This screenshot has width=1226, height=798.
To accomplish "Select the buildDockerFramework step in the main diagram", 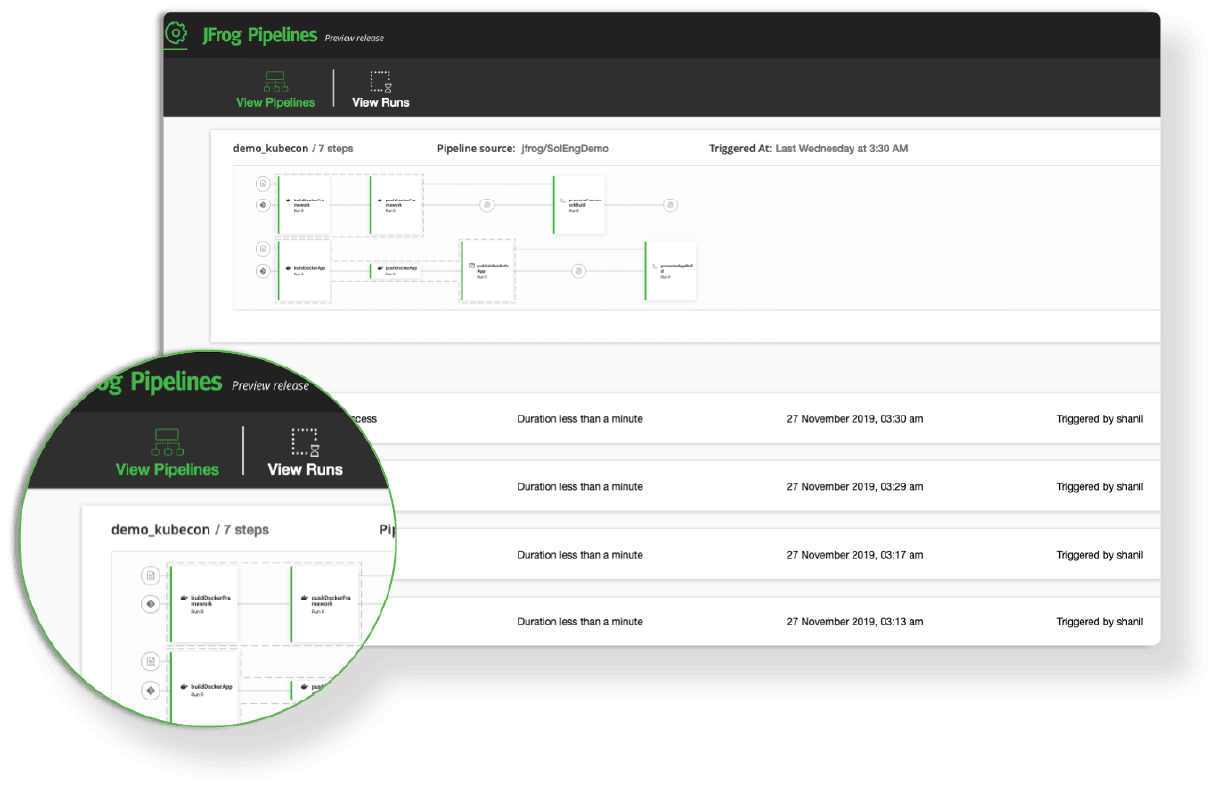I will [x=303, y=205].
